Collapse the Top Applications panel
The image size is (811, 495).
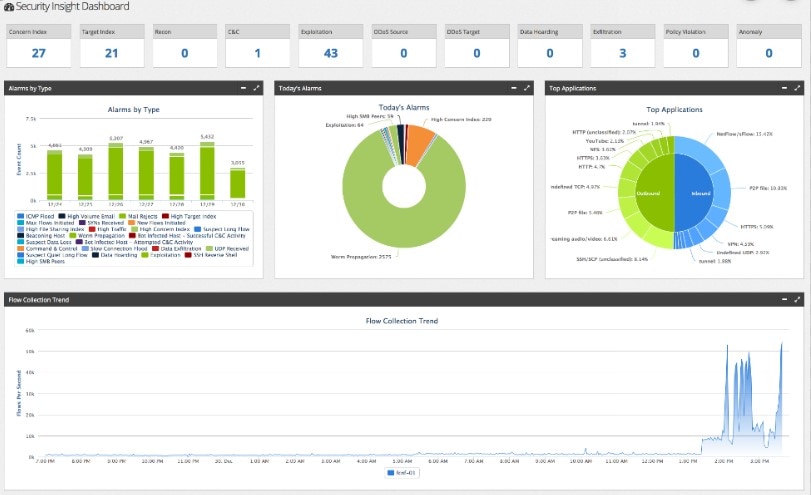click(x=784, y=88)
